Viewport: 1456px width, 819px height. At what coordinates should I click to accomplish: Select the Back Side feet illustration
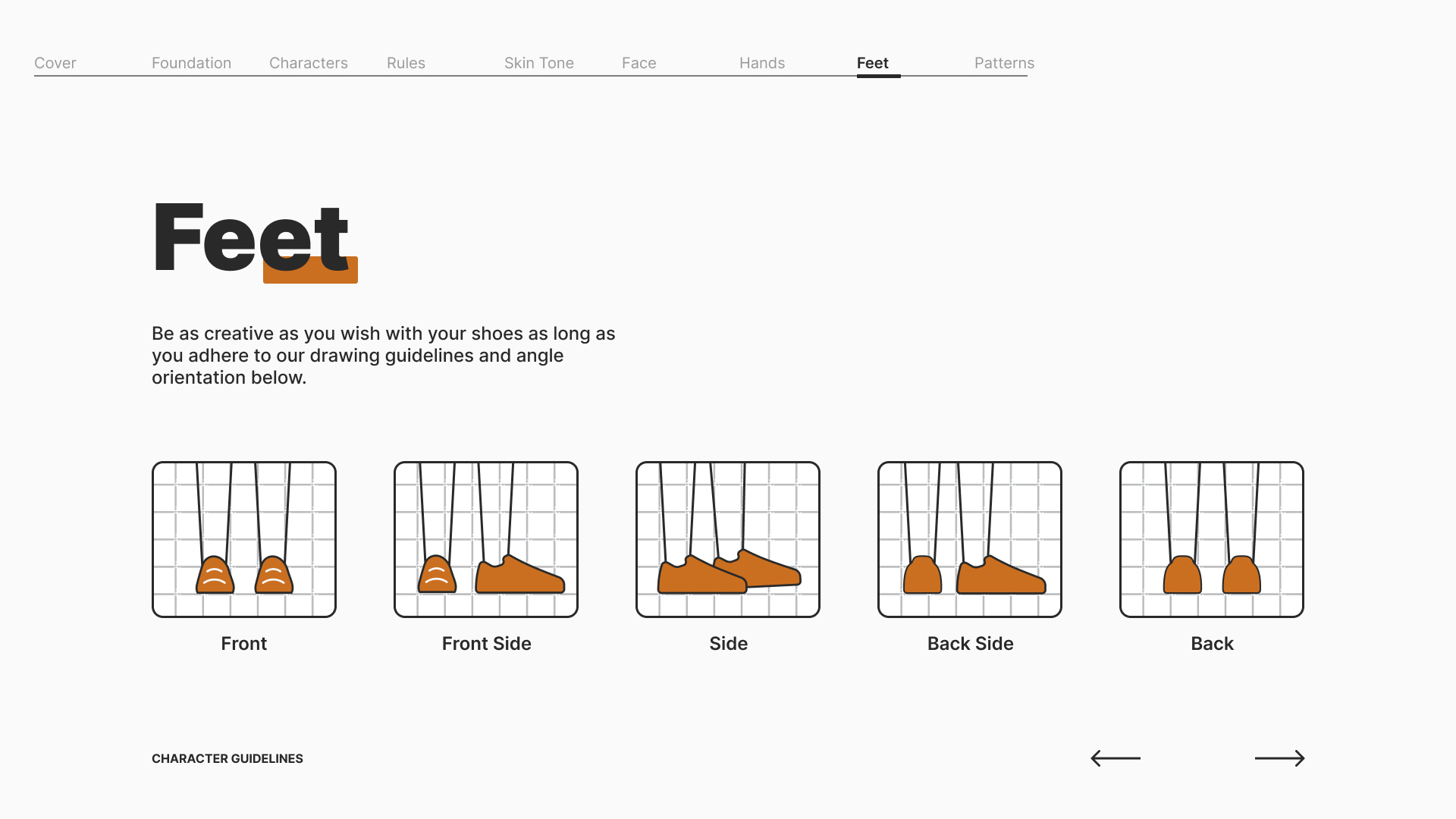coord(970,539)
